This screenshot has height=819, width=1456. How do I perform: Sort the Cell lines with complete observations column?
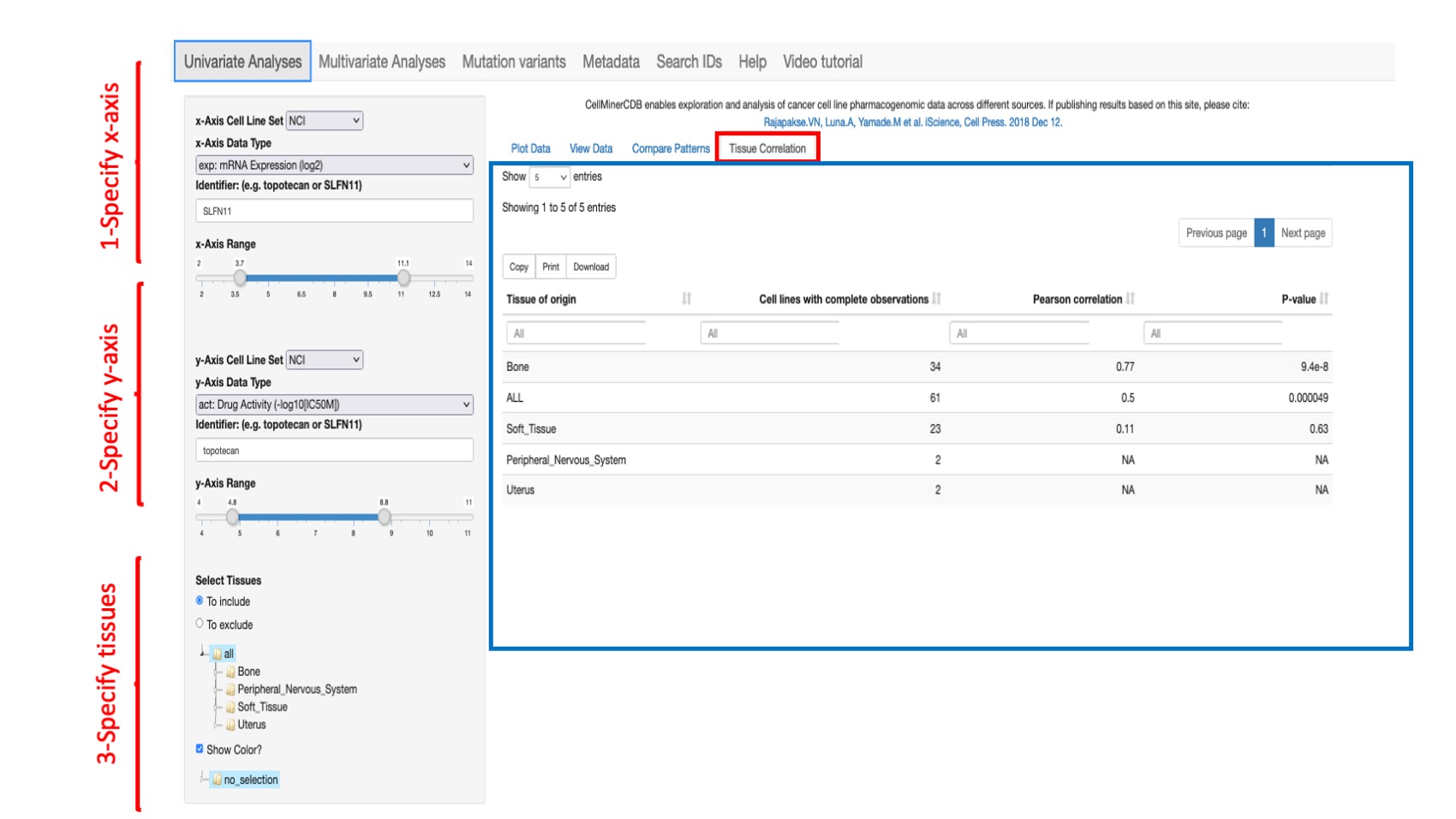click(936, 299)
